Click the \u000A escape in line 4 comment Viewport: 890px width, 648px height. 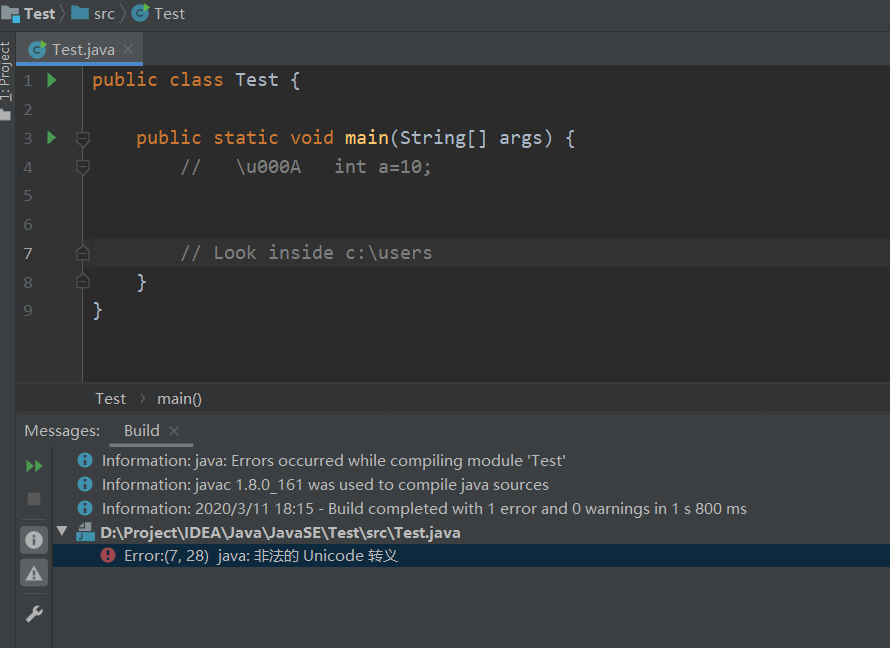coord(268,167)
